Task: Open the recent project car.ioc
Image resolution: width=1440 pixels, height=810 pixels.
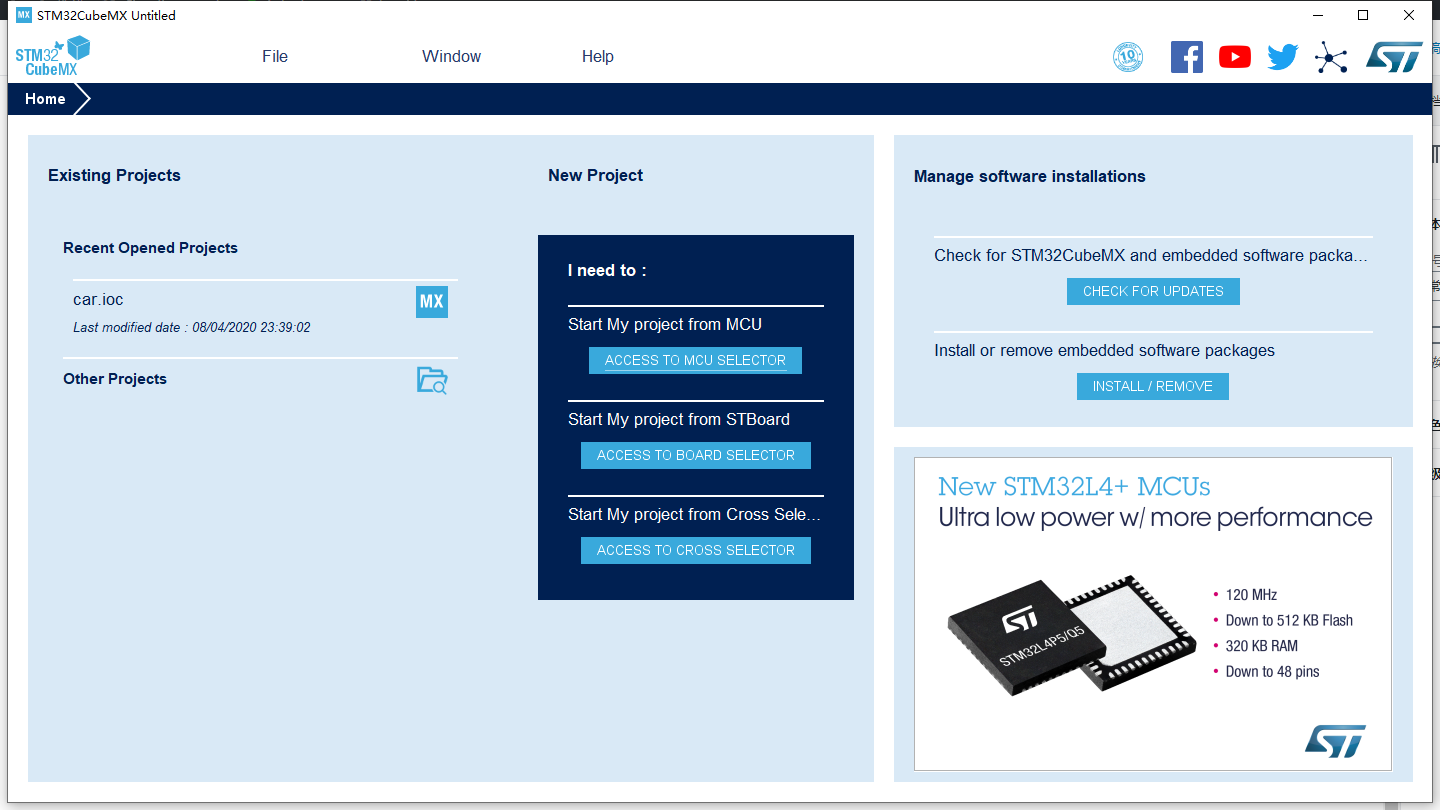Action: (97, 299)
